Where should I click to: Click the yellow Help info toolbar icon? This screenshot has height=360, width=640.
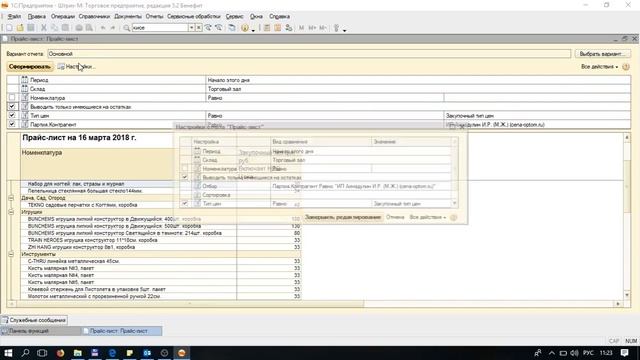click(244, 28)
